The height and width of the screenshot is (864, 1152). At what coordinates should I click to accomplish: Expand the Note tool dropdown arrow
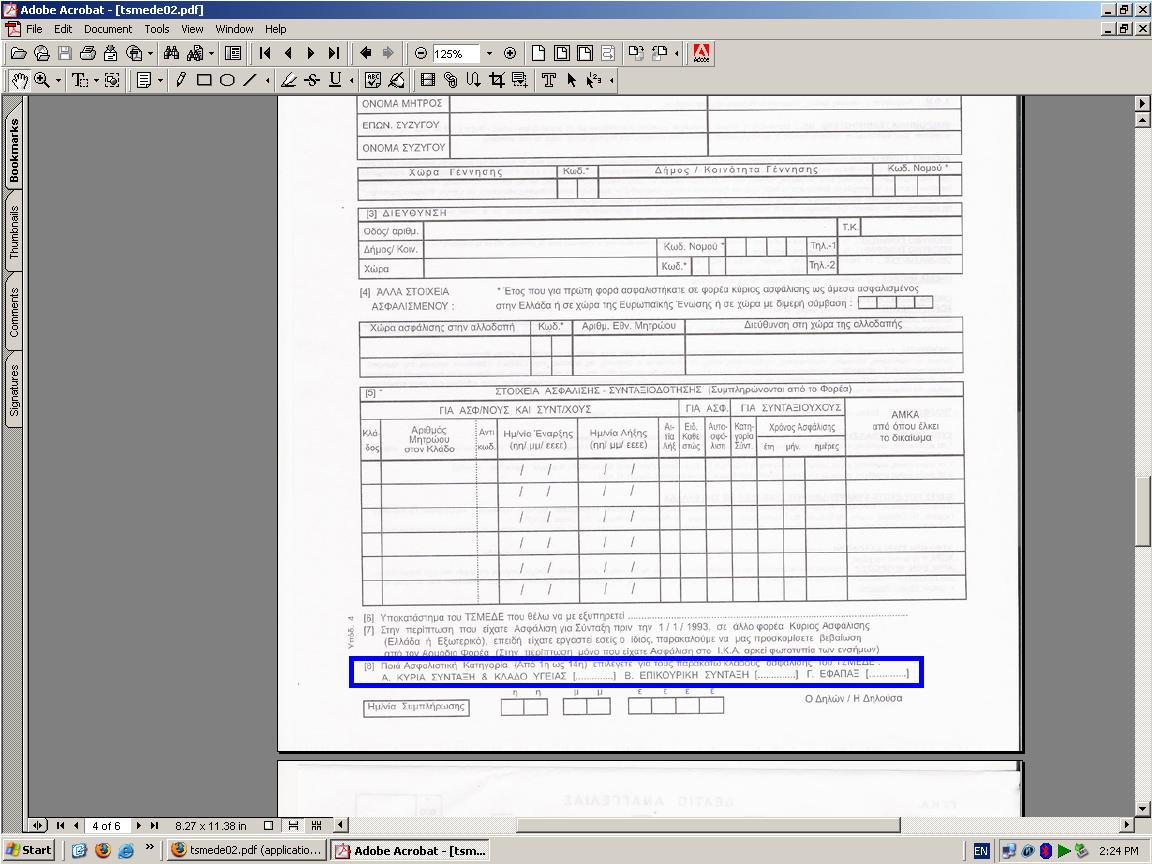point(160,80)
